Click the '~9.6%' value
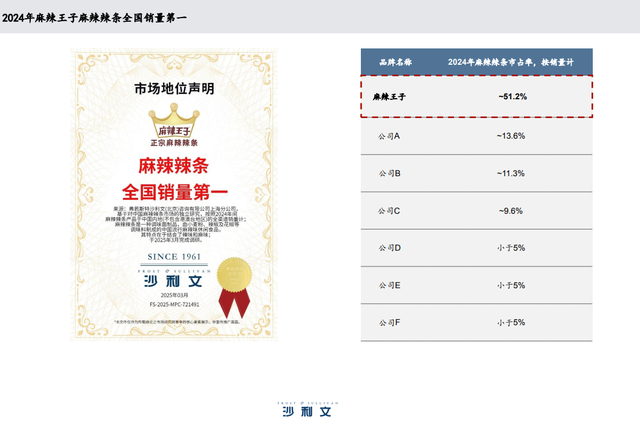 (x=511, y=211)
